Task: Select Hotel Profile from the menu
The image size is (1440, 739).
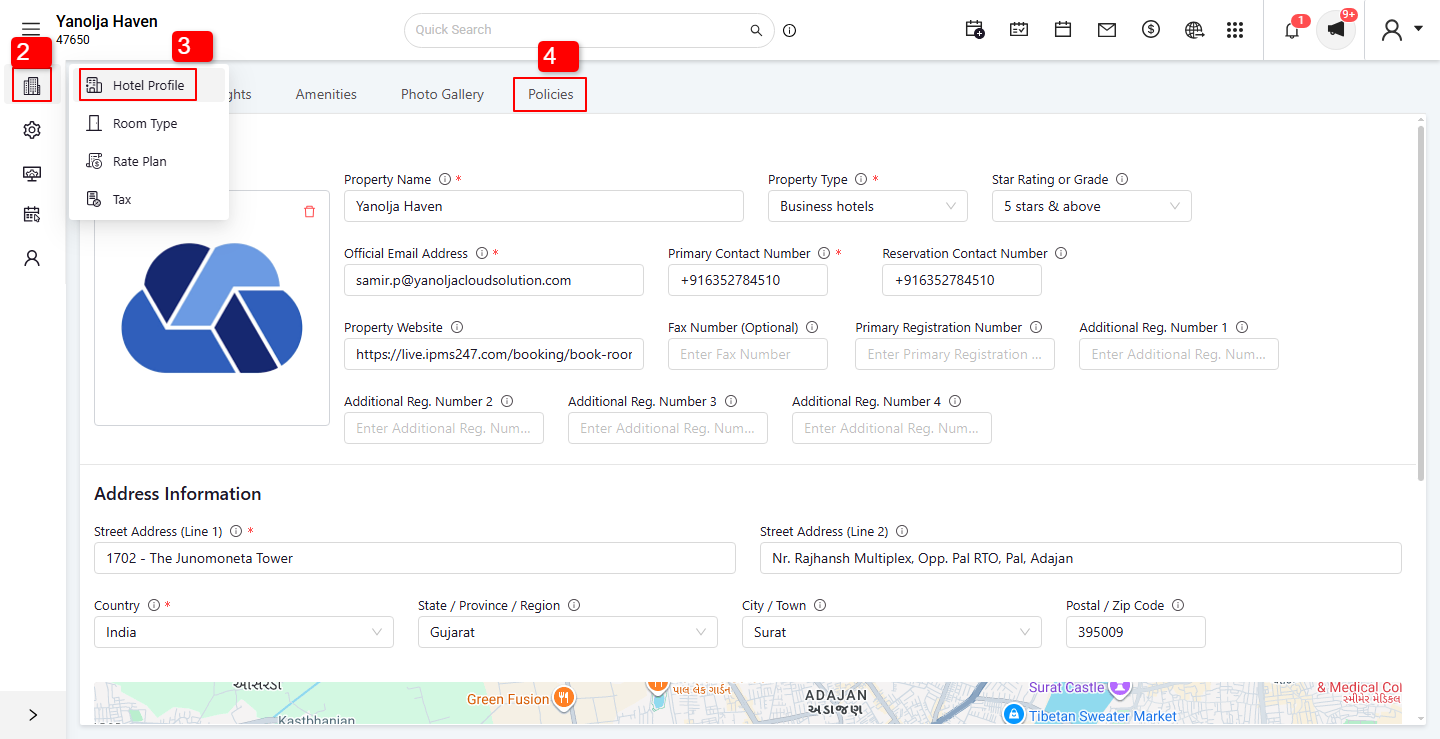Action: point(148,85)
